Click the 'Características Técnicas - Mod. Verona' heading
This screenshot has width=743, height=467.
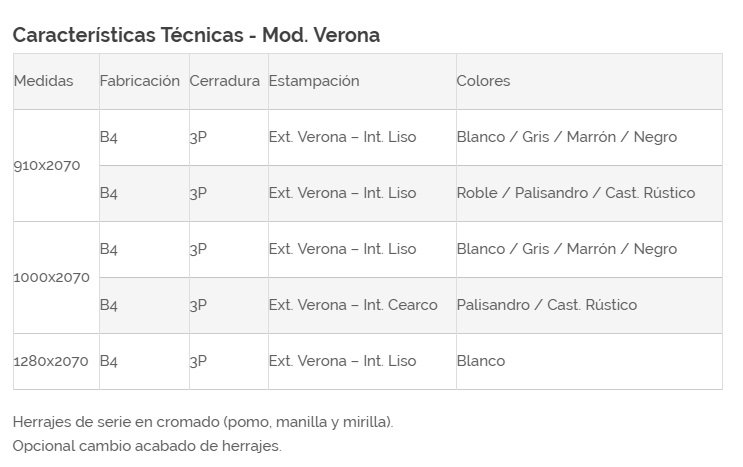click(x=196, y=35)
